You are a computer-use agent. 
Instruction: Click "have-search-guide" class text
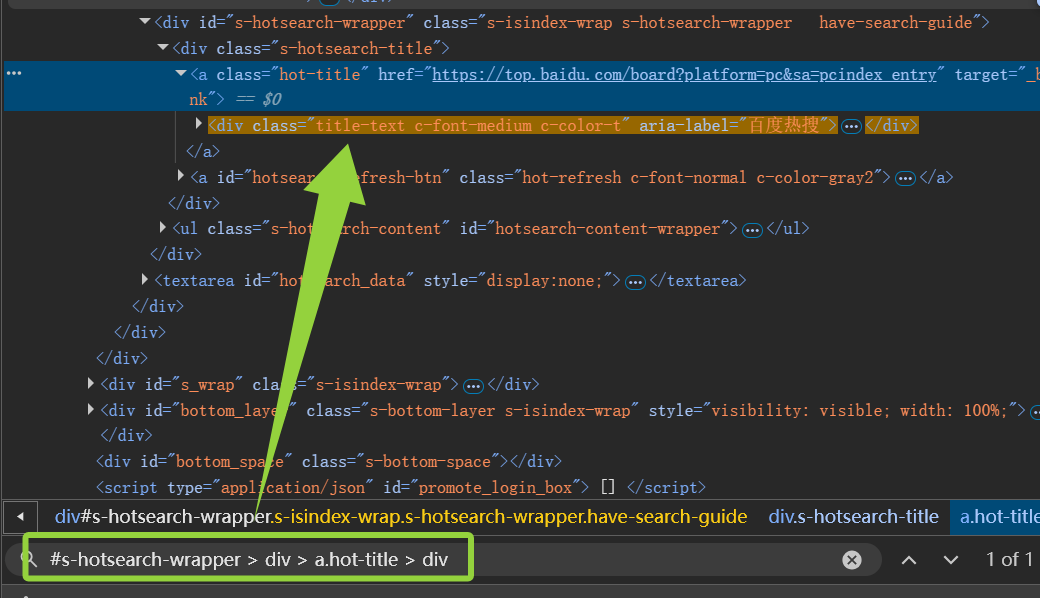click(x=895, y=23)
